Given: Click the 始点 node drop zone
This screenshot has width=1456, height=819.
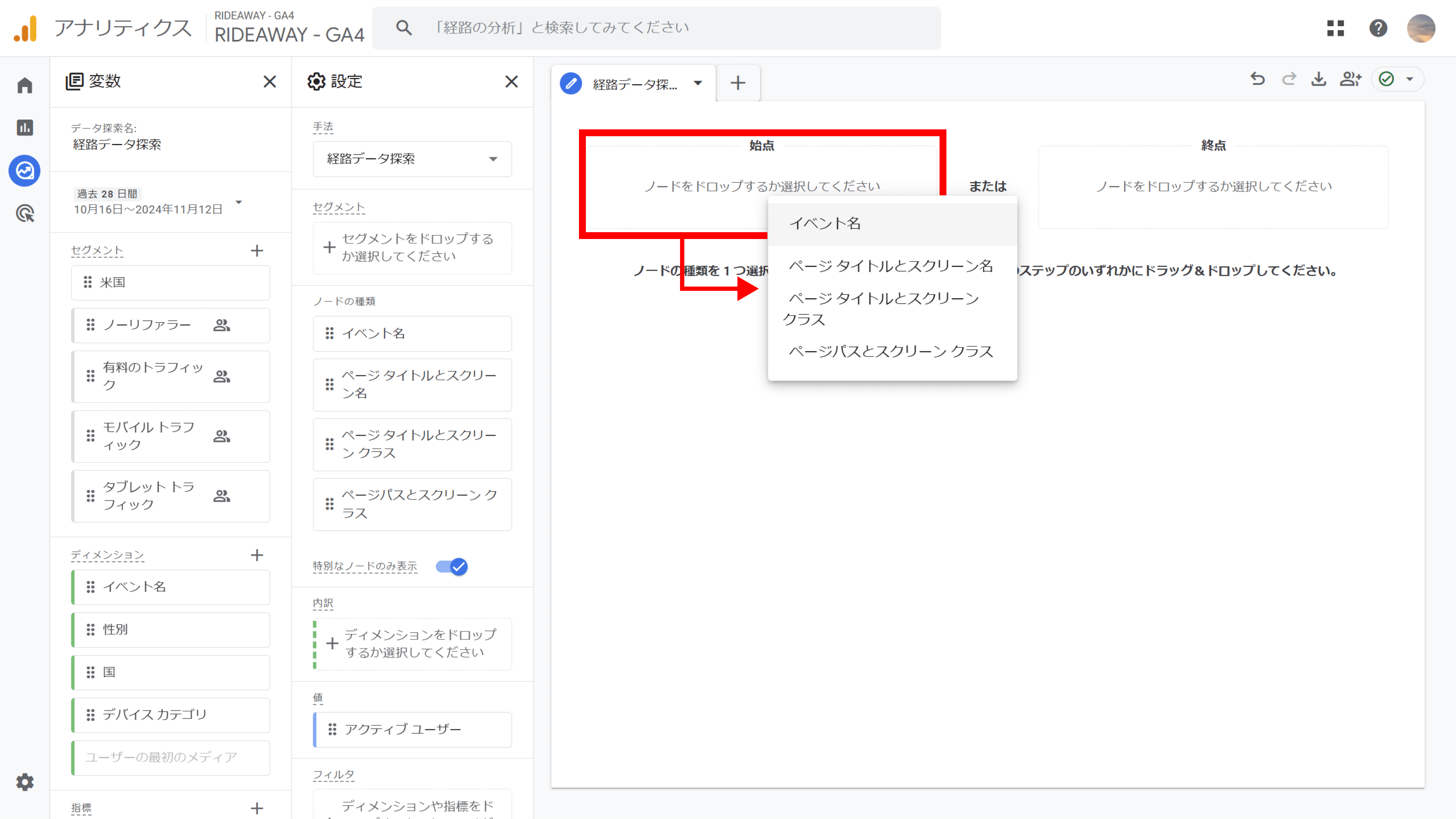Looking at the screenshot, I should tap(761, 186).
